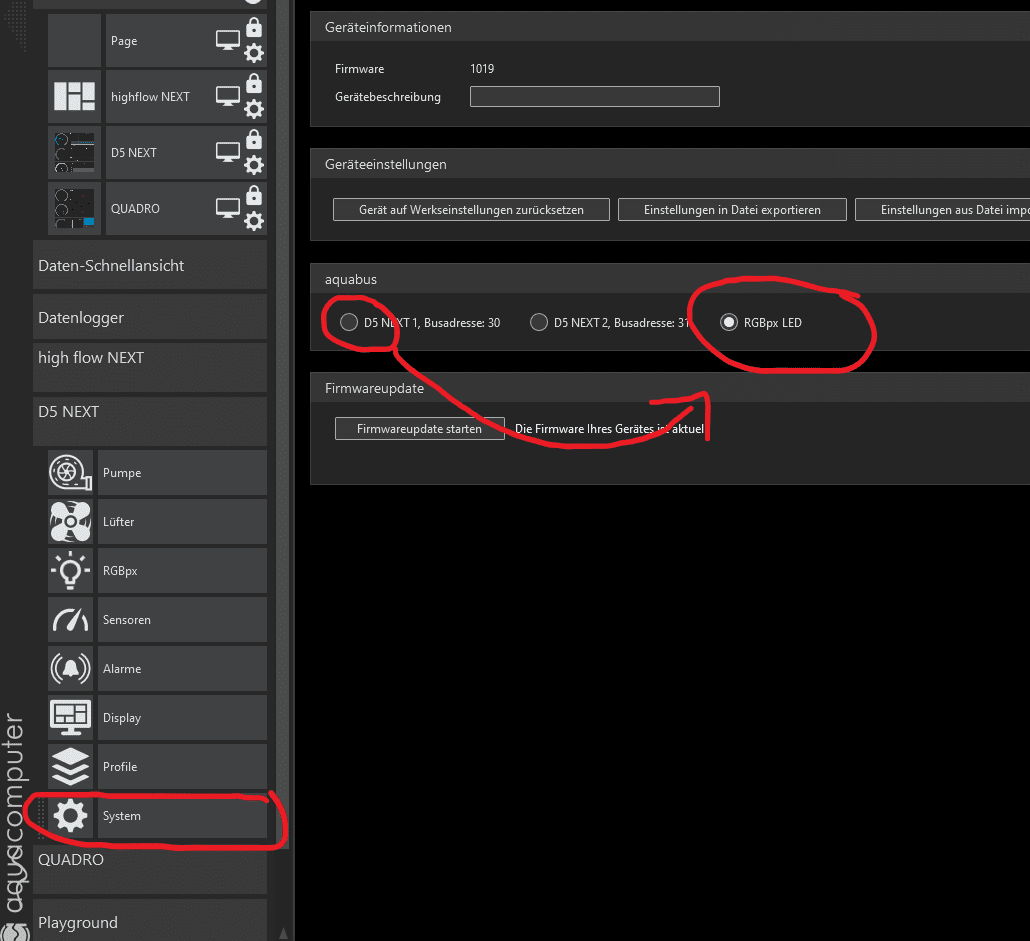Click Einstellungen aus Datei importieren button
Viewport: 1030px width, 941px height.
943,209
